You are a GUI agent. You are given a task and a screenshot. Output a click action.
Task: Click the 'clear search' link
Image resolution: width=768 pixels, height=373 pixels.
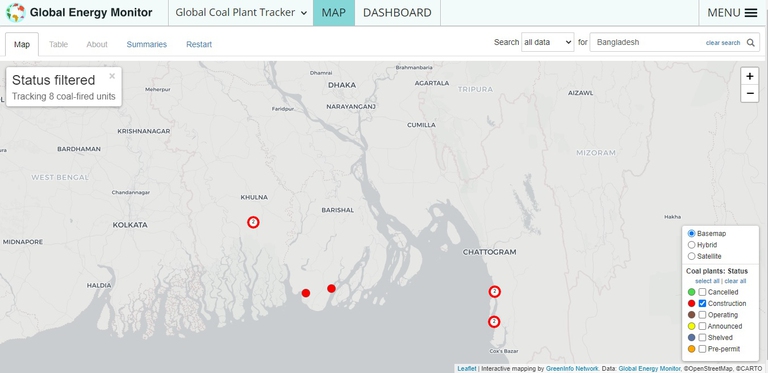(722, 43)
